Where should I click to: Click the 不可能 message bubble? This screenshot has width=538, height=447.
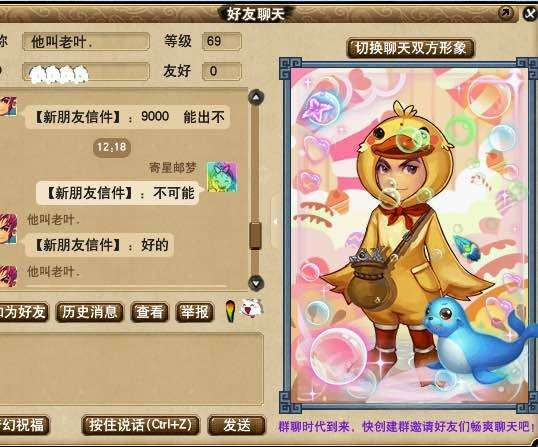(118, 193)
